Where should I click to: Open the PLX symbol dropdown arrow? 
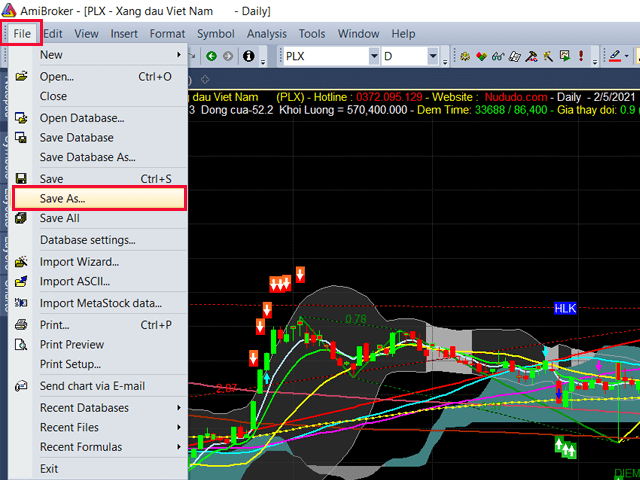(x=374, y=56)
